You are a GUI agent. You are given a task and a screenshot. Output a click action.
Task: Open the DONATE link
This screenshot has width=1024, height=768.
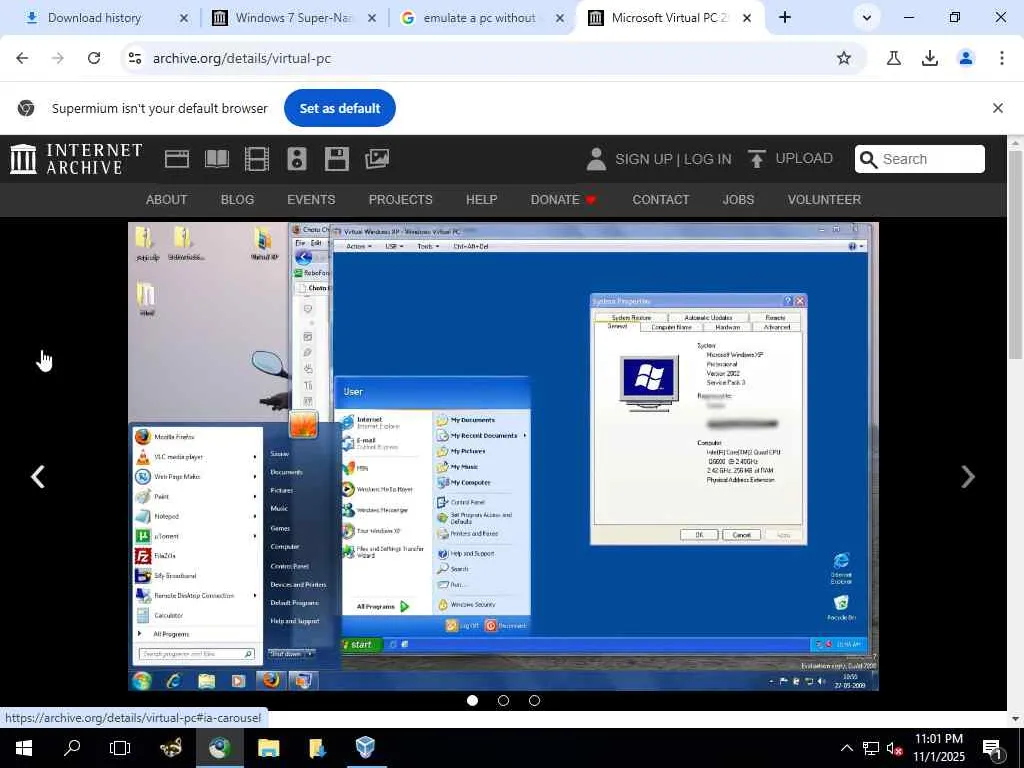point(563,200)
